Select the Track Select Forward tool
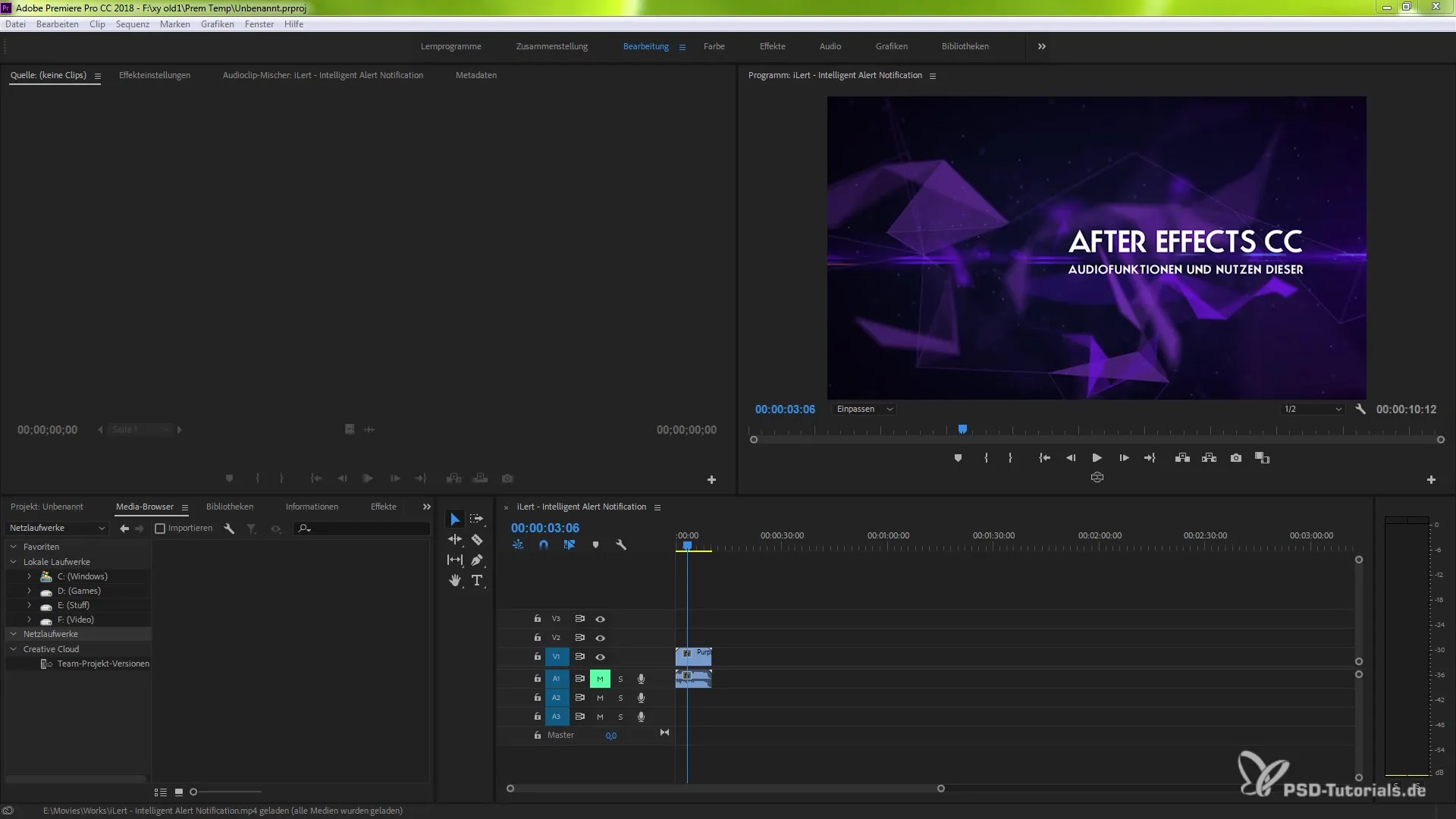The image size is (1456, 819). [476, 519]
